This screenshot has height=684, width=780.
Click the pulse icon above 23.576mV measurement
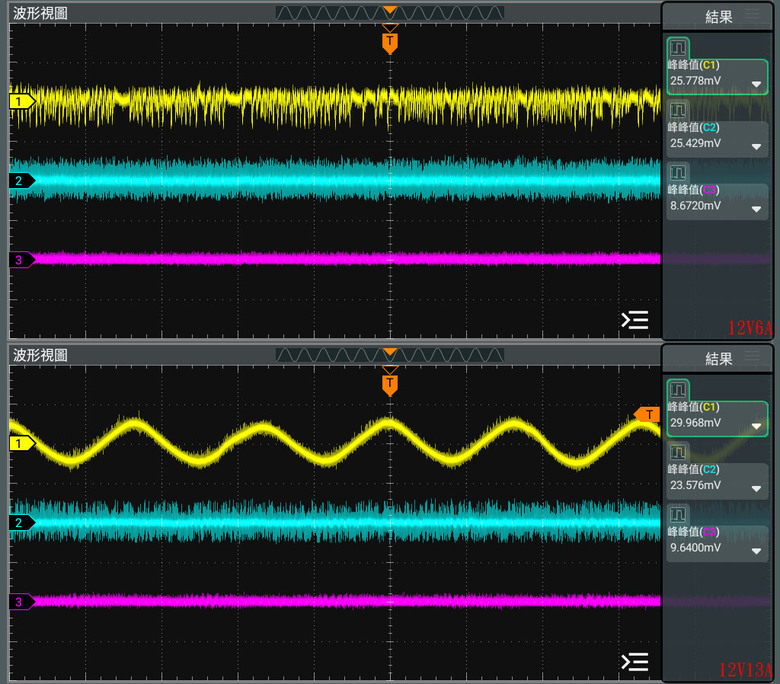pos(678,452)
